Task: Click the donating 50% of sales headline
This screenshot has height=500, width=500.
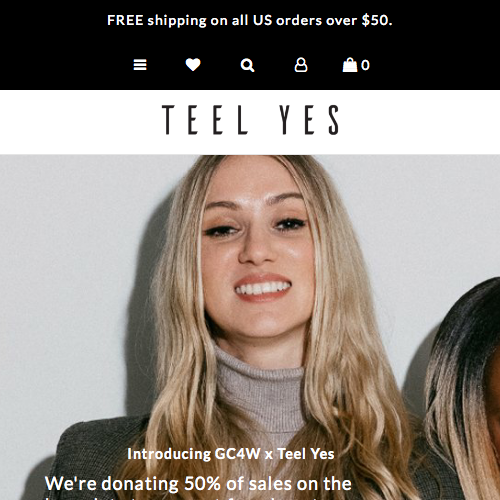Action: tap(198, 484)
